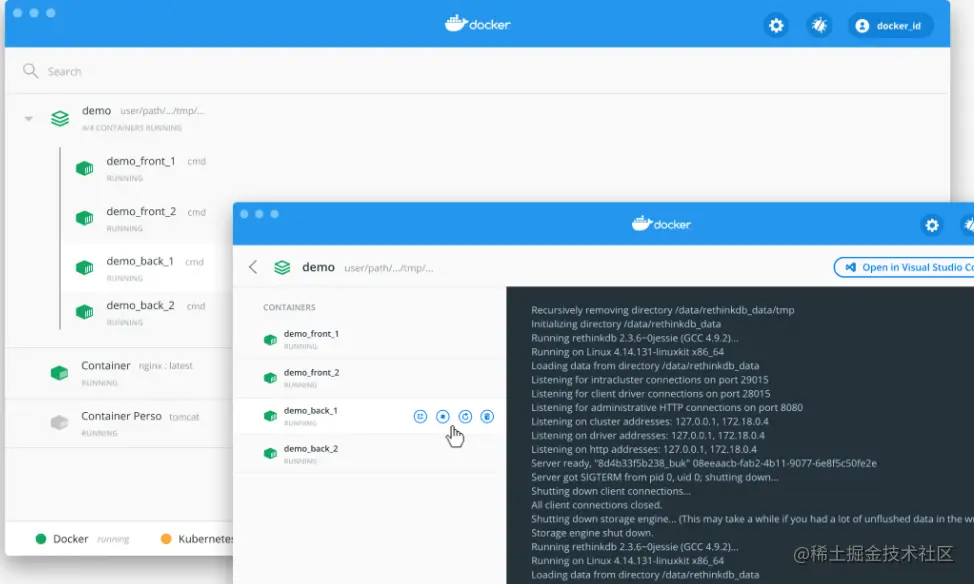Click the user/path text in front window header
The image size is (974, 584).
[x=389, y=268]
